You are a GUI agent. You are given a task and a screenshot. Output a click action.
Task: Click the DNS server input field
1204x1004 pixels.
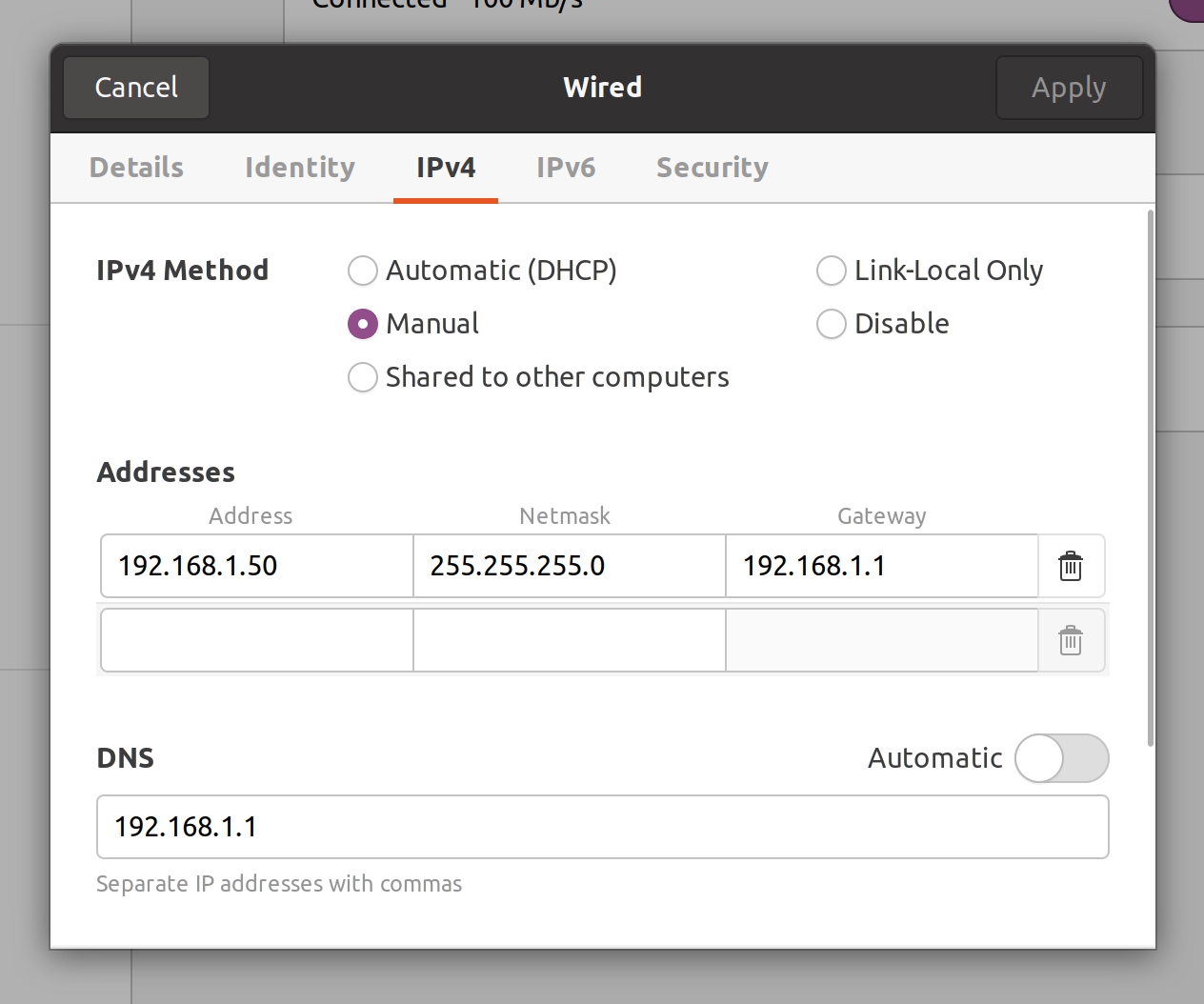click(x=602, y=827)
